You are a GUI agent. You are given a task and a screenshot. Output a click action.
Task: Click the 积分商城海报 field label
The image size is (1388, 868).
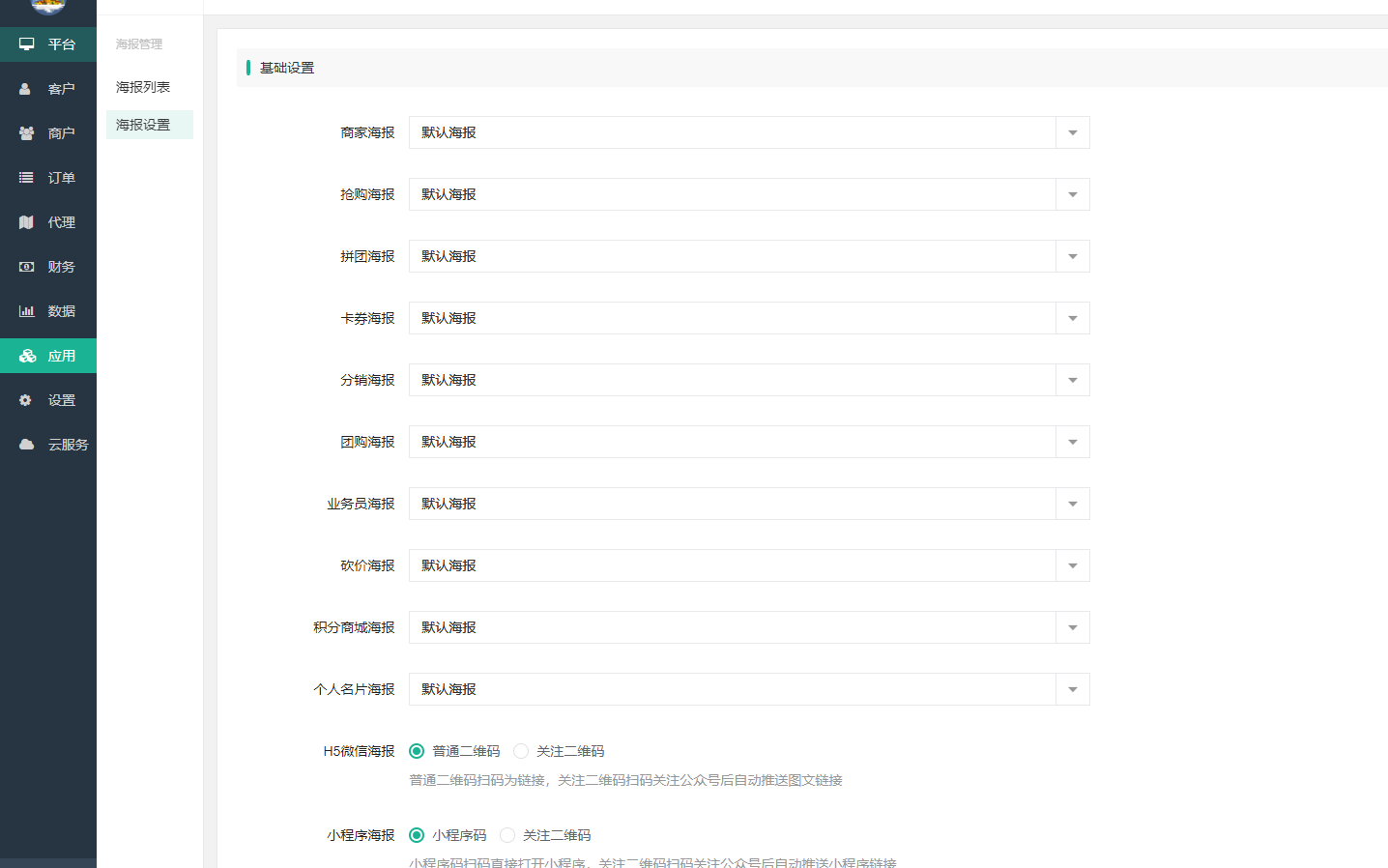[x=354, y=627]
